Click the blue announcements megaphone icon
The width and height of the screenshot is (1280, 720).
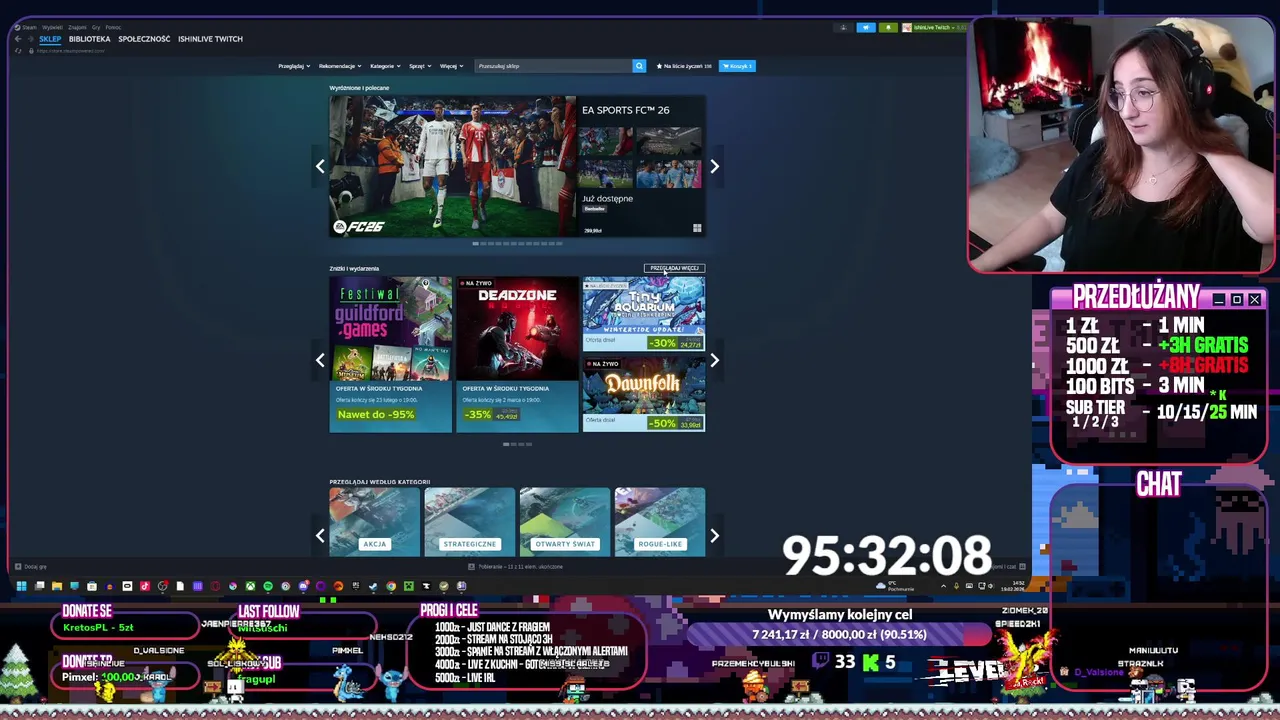[866, 28]
